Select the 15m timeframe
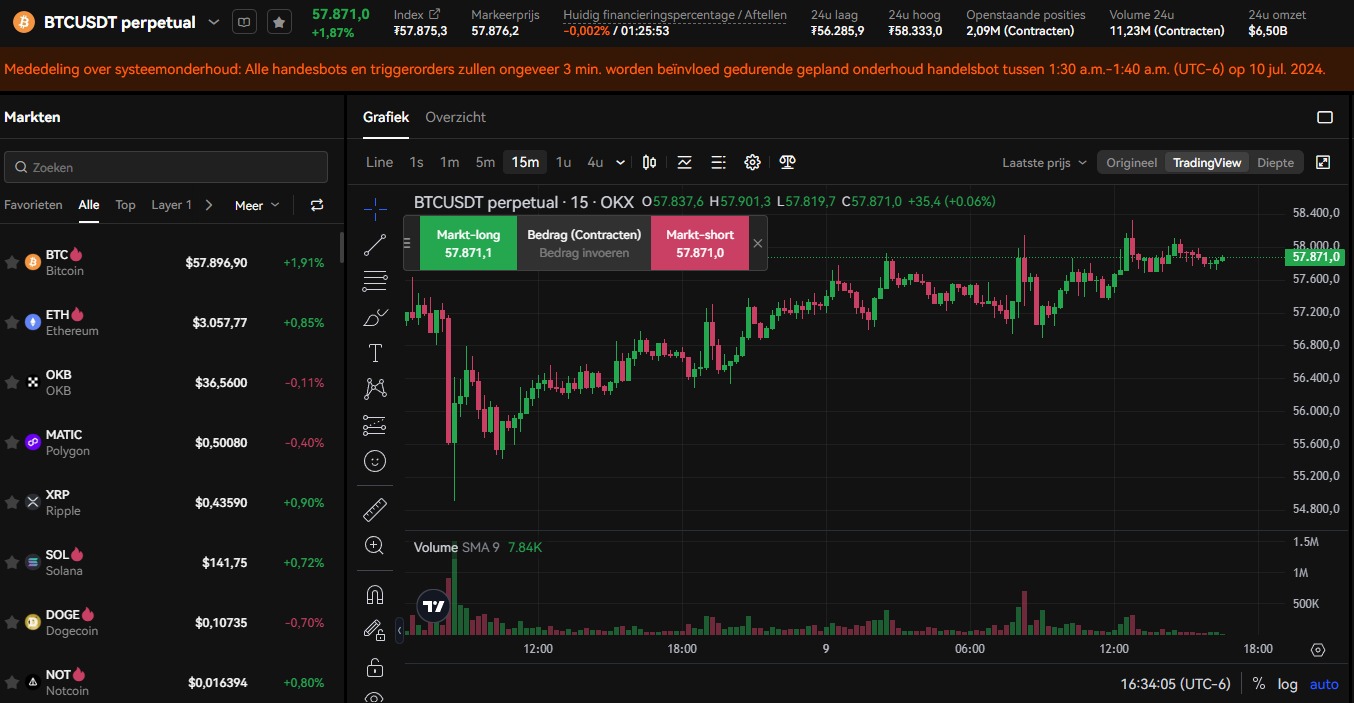Viewport: 1354px width, 703px height. (525, 162)
